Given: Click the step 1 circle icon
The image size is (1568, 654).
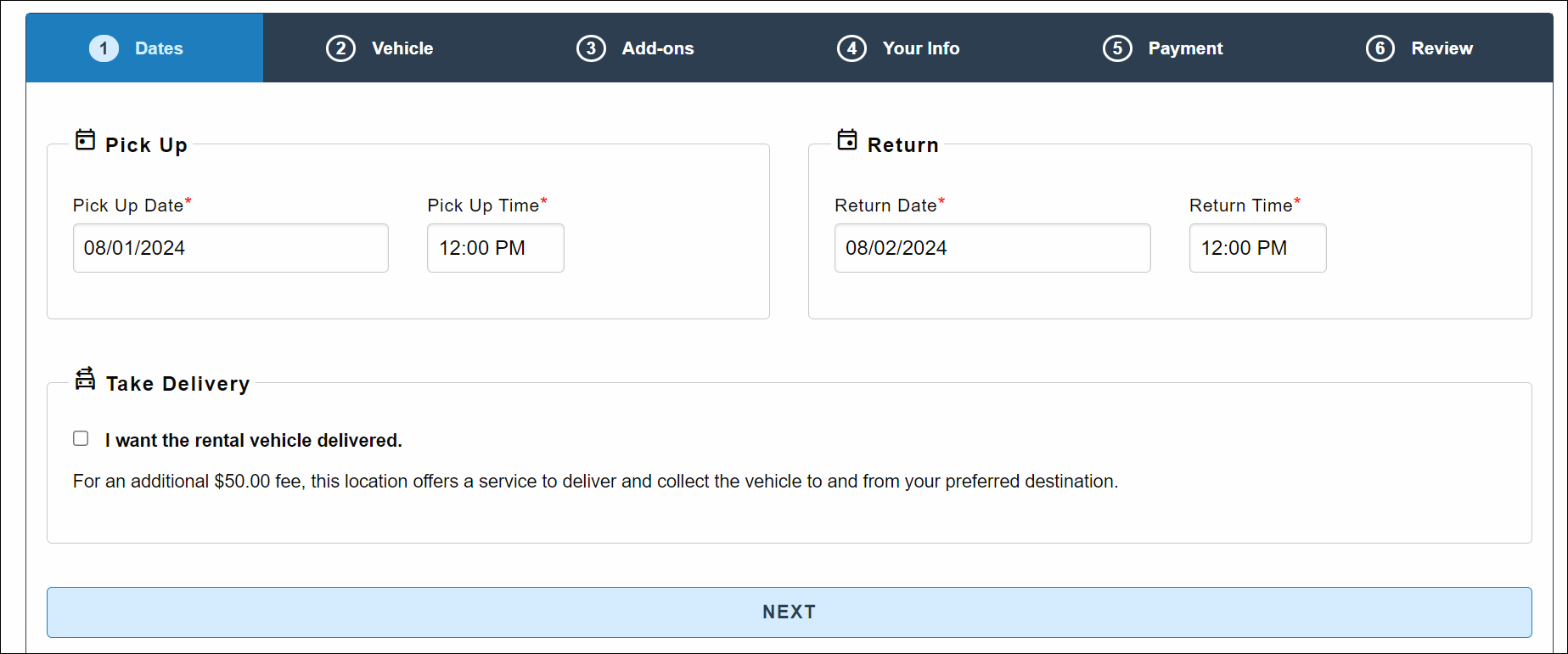Looking at the screenshot, I should [104, 48].
